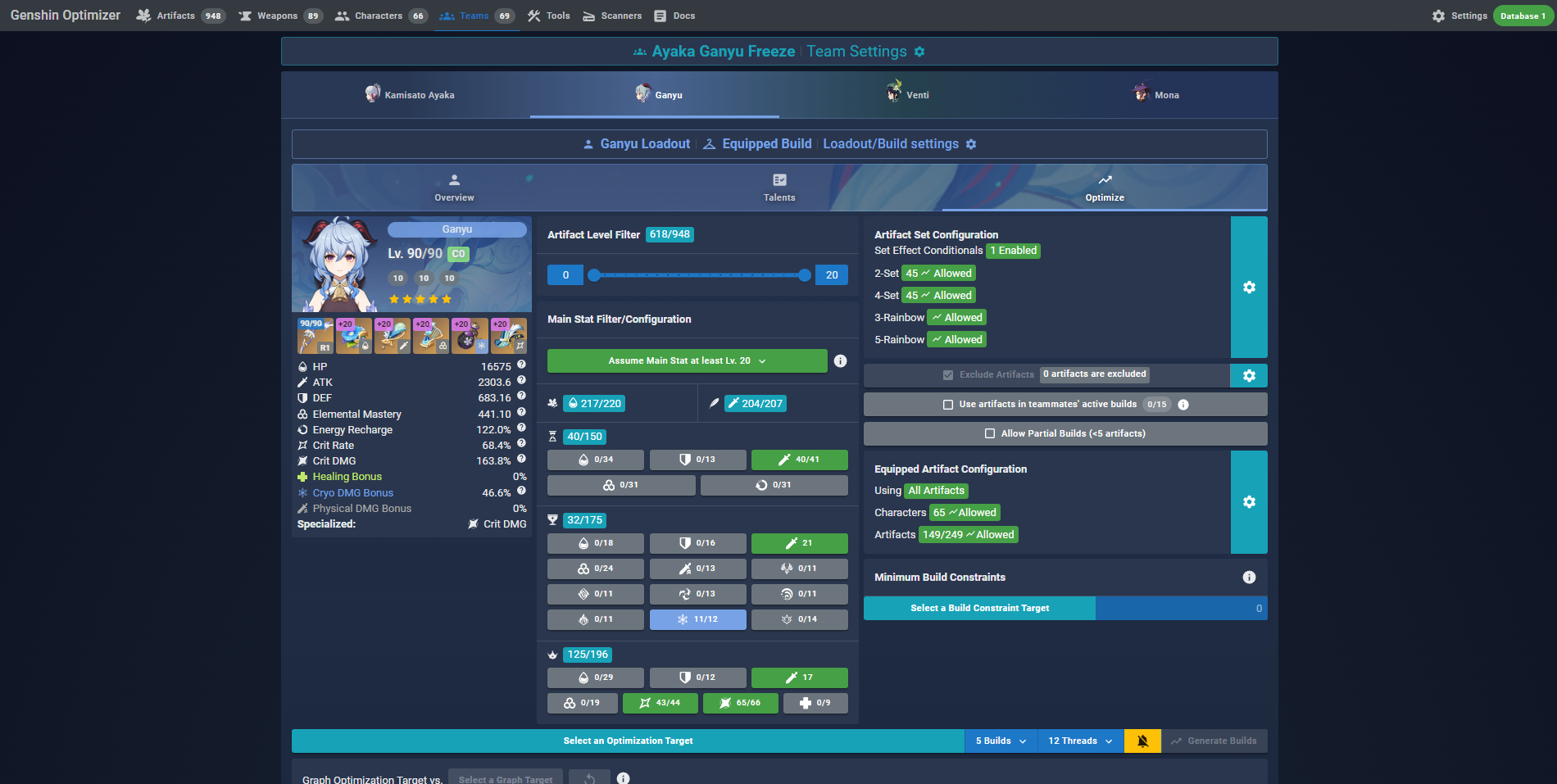This screenshot has height=784, width=1557.
Task: Click the Loadout/Build settings gear icon
Action: [x=971, y=144]
